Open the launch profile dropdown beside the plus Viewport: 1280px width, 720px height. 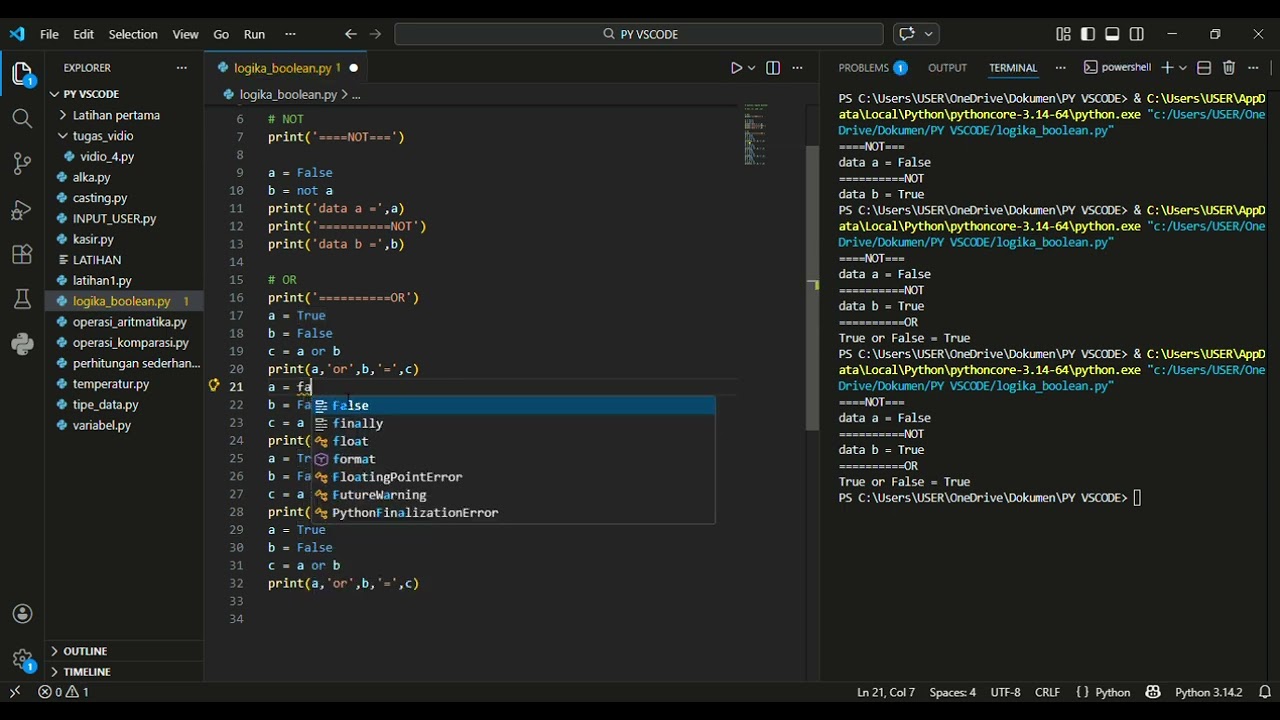pyautogui.click(x=1183, y=68)
